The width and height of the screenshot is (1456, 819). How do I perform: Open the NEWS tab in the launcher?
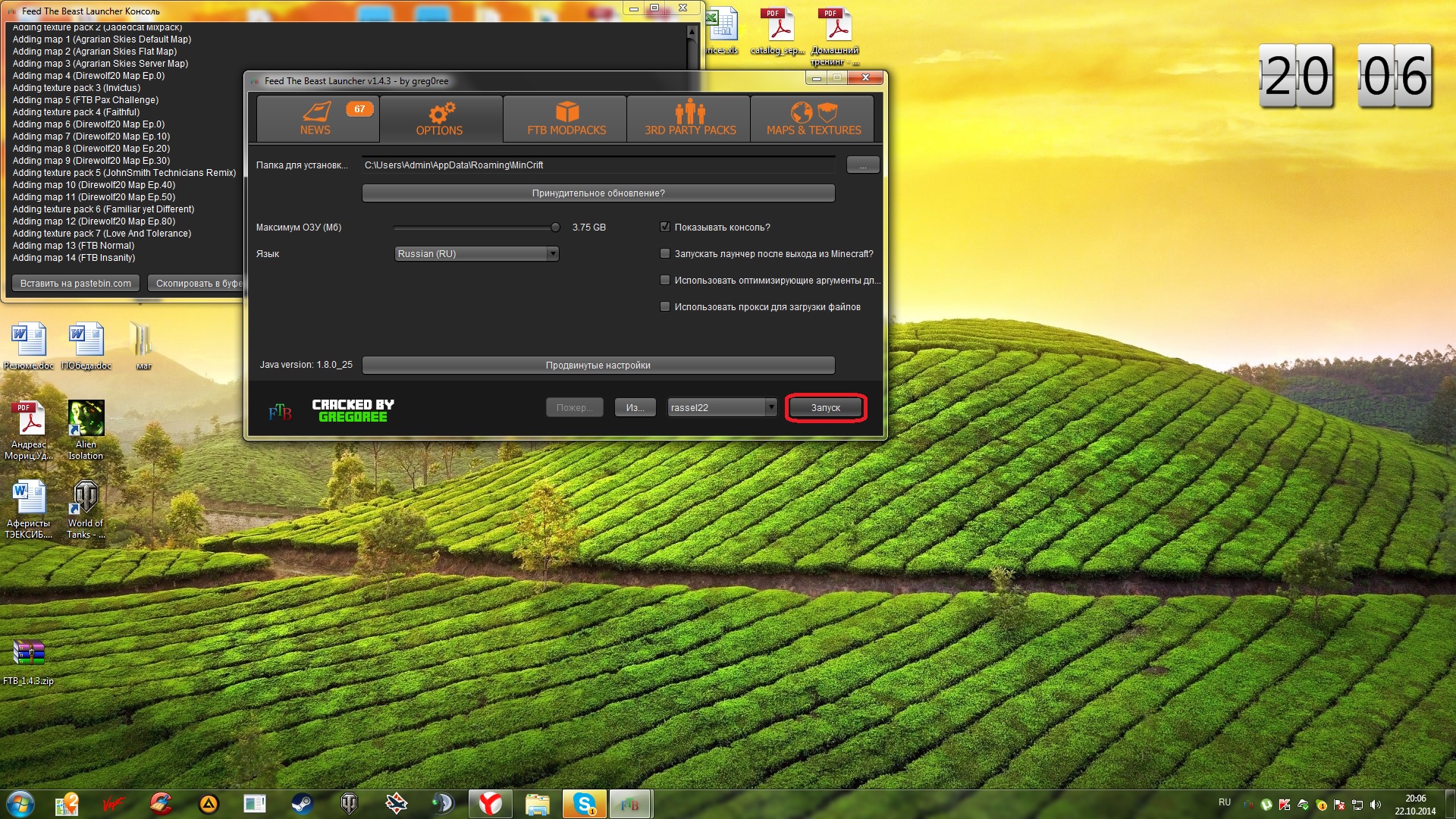tap(317, 118)
